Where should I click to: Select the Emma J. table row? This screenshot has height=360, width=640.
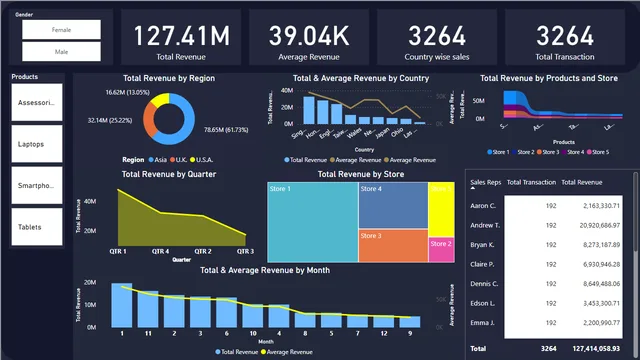click(x=546, y=323)
